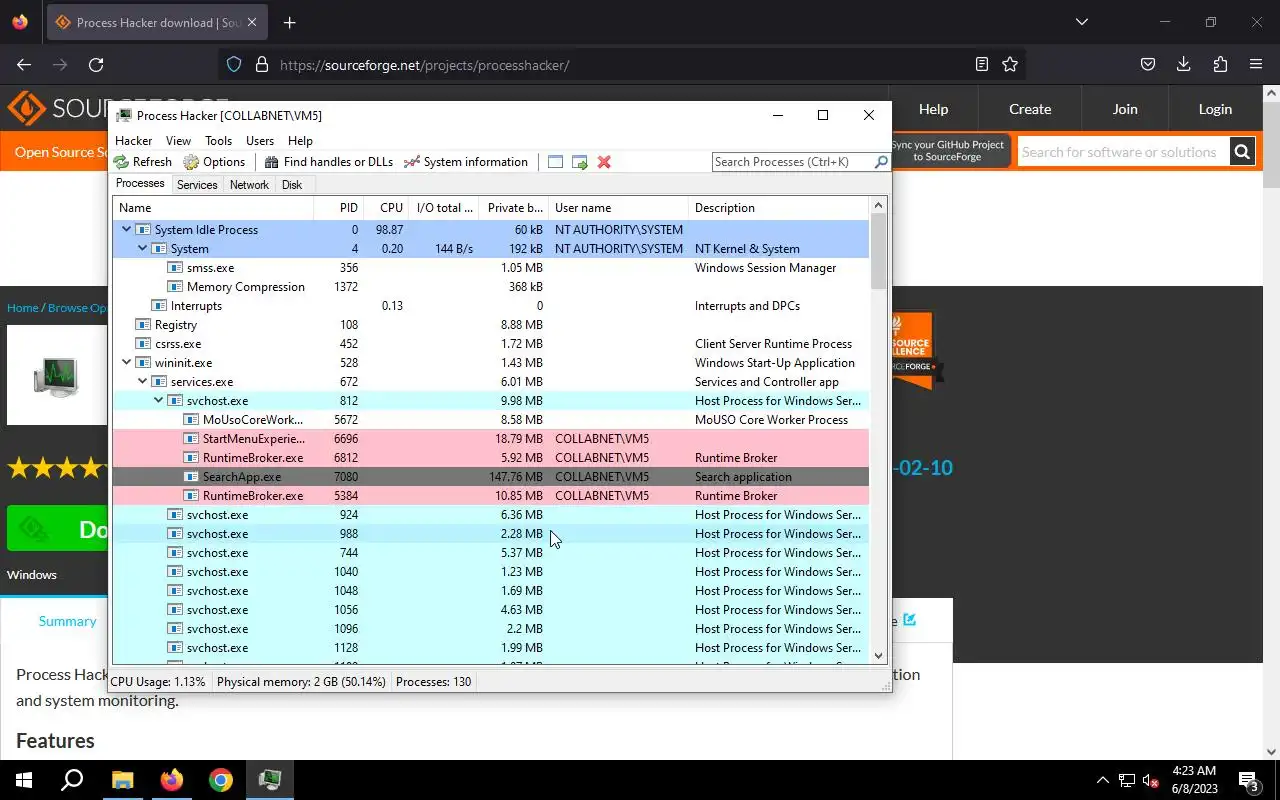
Task: Open the View menu
Action: tap(178, 141)
